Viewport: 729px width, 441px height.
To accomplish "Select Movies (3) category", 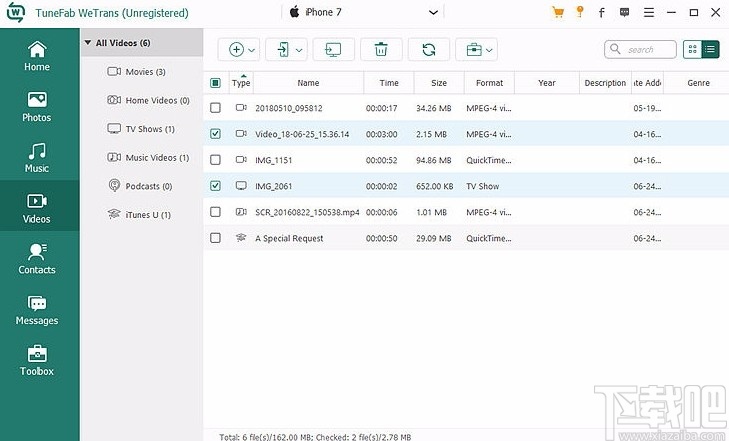I will coord(136,72).
